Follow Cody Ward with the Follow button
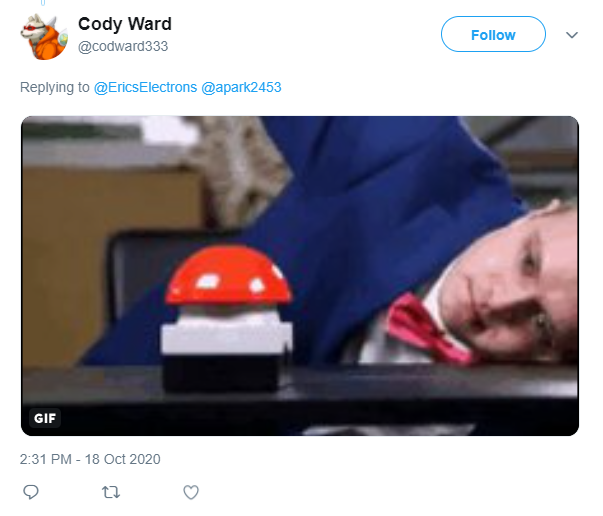 tap(493, 34)
